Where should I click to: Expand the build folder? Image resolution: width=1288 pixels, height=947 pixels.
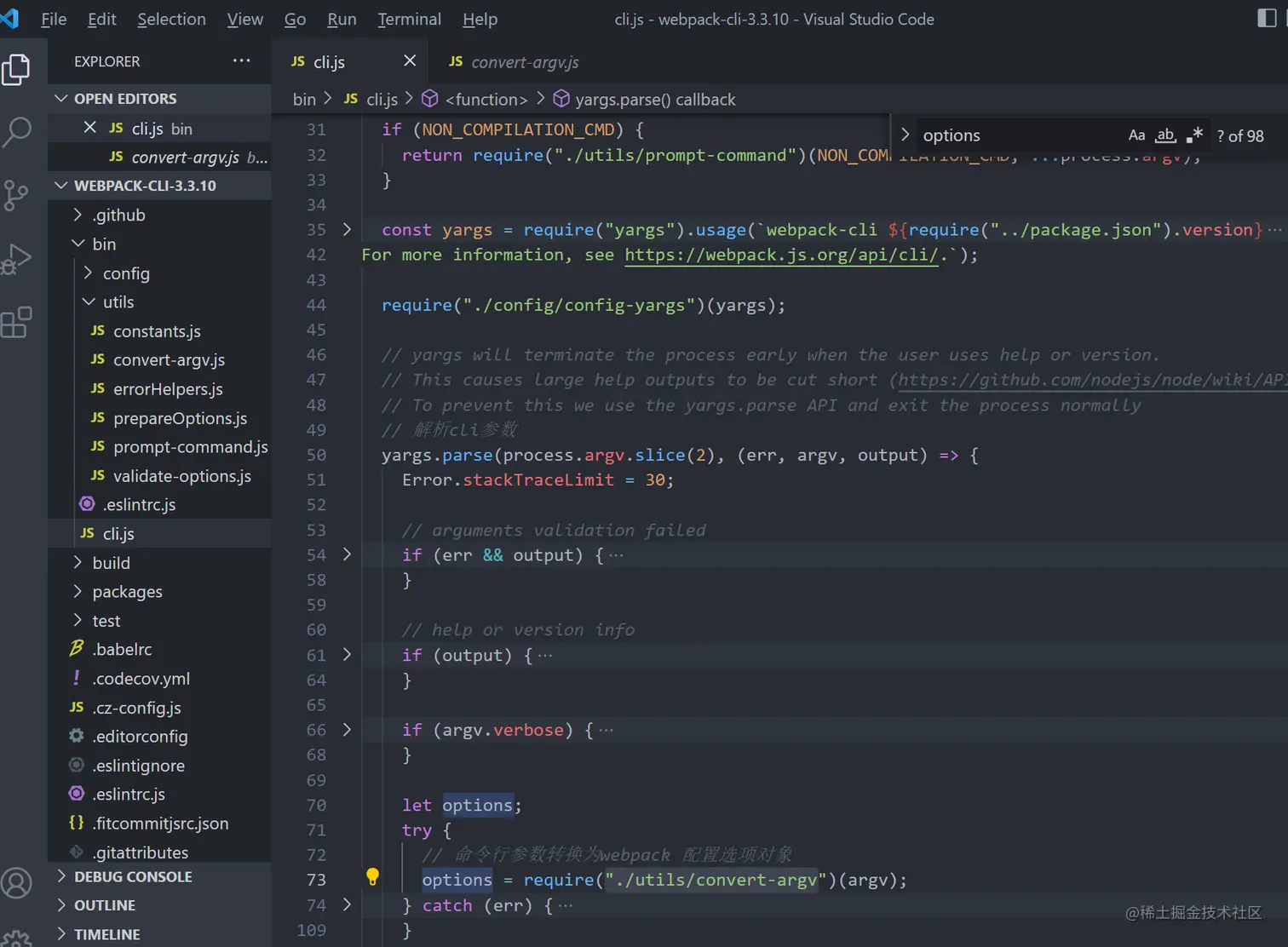coord(112,563)
